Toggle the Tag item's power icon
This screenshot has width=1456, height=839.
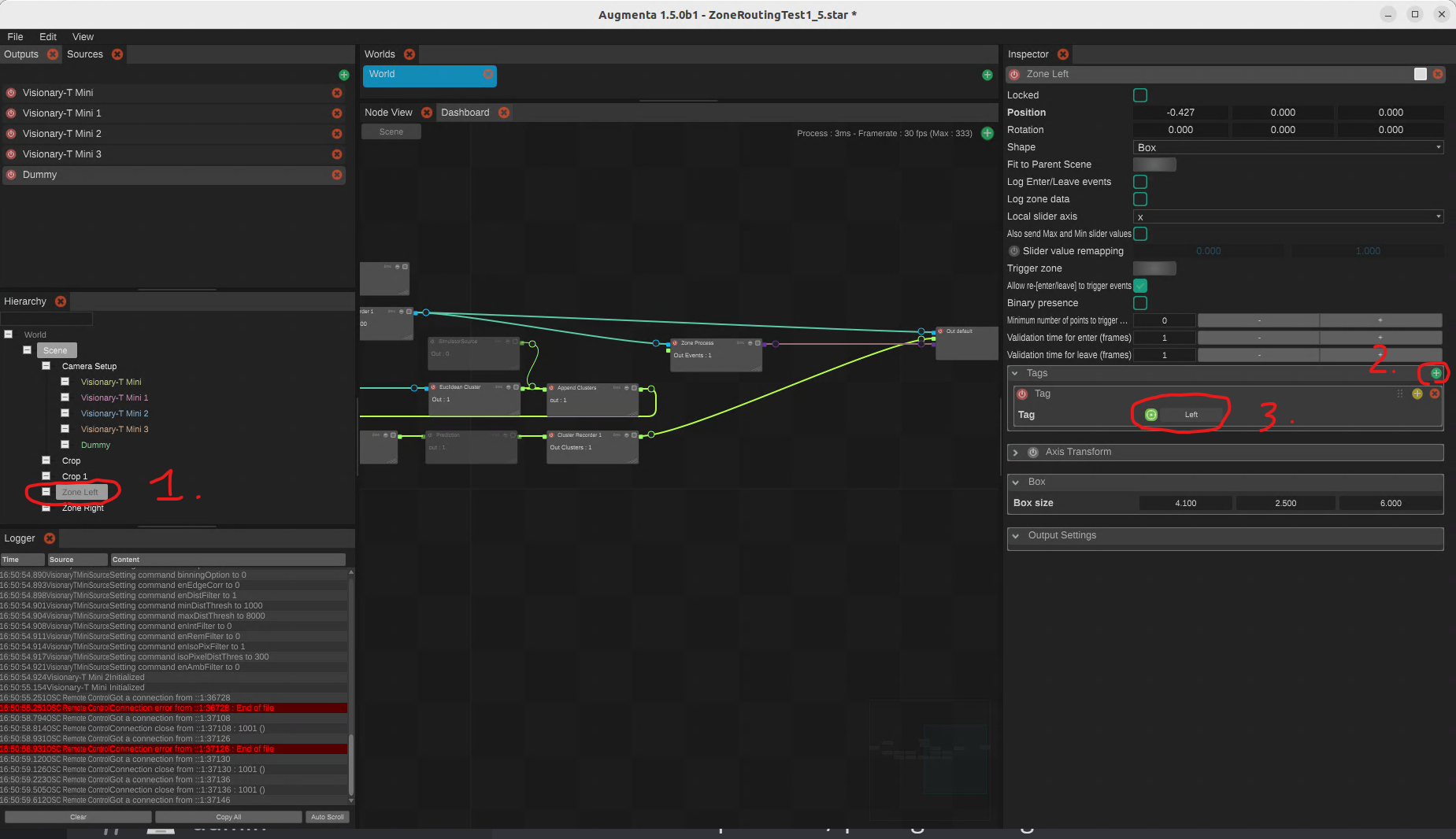(1022, 394)
